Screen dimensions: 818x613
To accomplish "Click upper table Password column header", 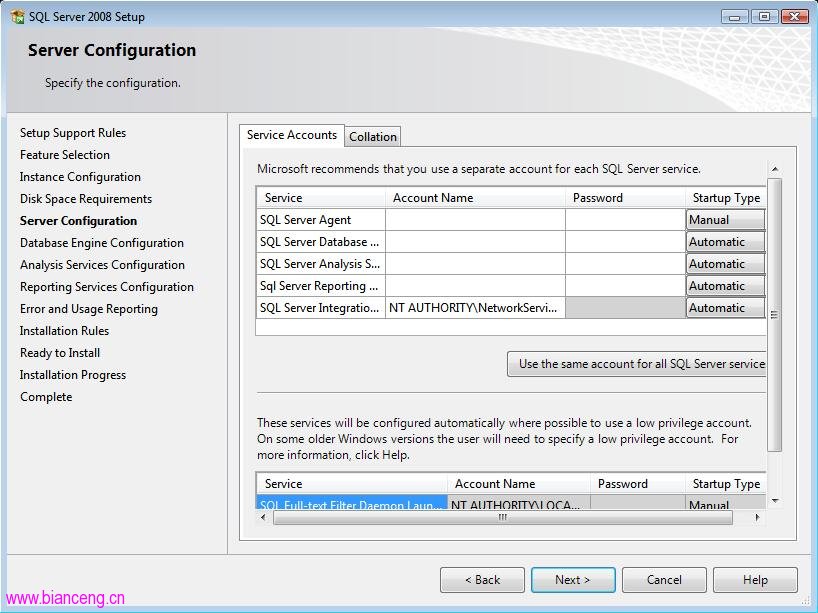I will pos(625,198).
